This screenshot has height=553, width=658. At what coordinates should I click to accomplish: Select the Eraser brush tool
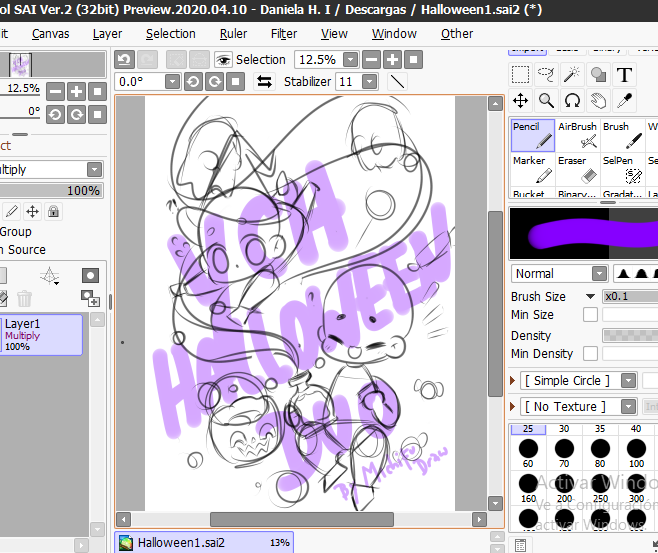point(578,169)
